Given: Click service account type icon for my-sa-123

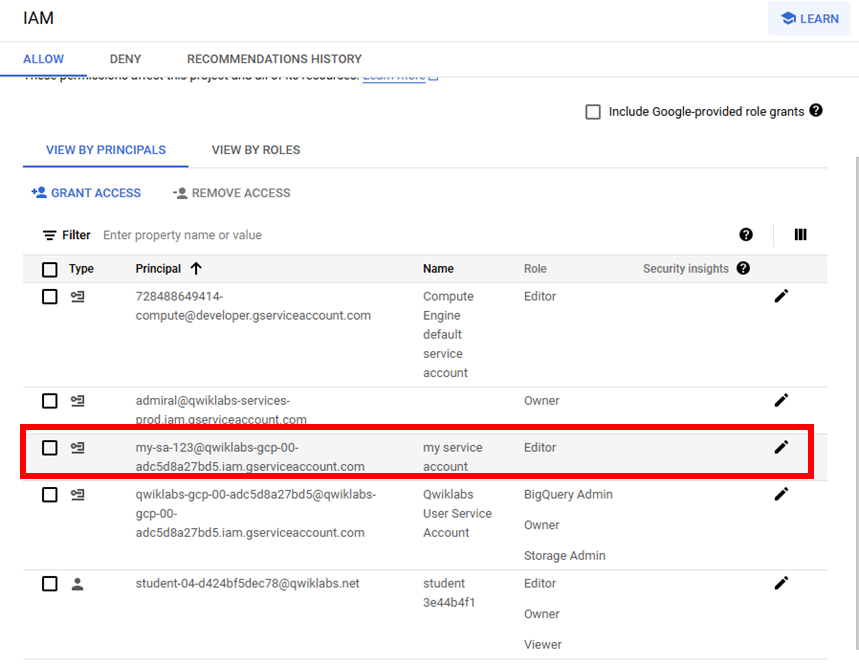Looking at the screenshot, I should point(77,447).
